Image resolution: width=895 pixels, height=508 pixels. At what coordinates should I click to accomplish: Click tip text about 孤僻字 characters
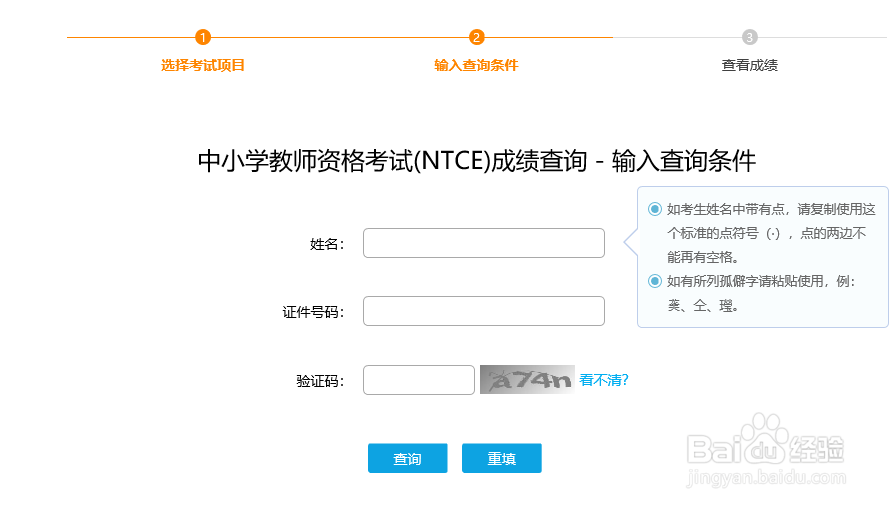click(761, 293)
